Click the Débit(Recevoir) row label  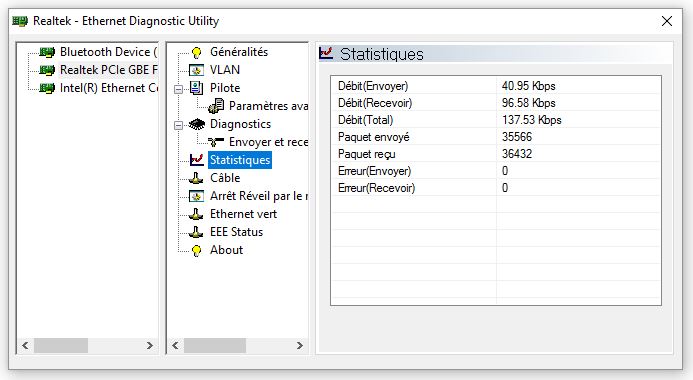[x=375, y=103]
